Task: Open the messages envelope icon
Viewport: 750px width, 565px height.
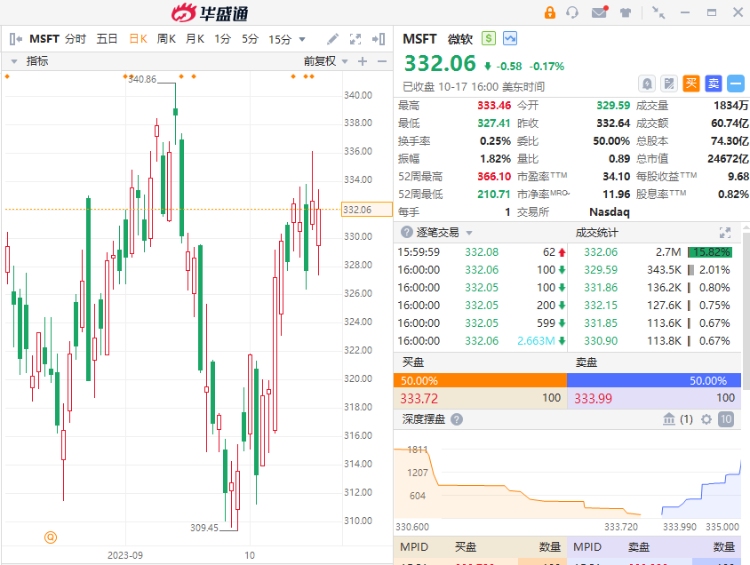Action: pos(599,12)
